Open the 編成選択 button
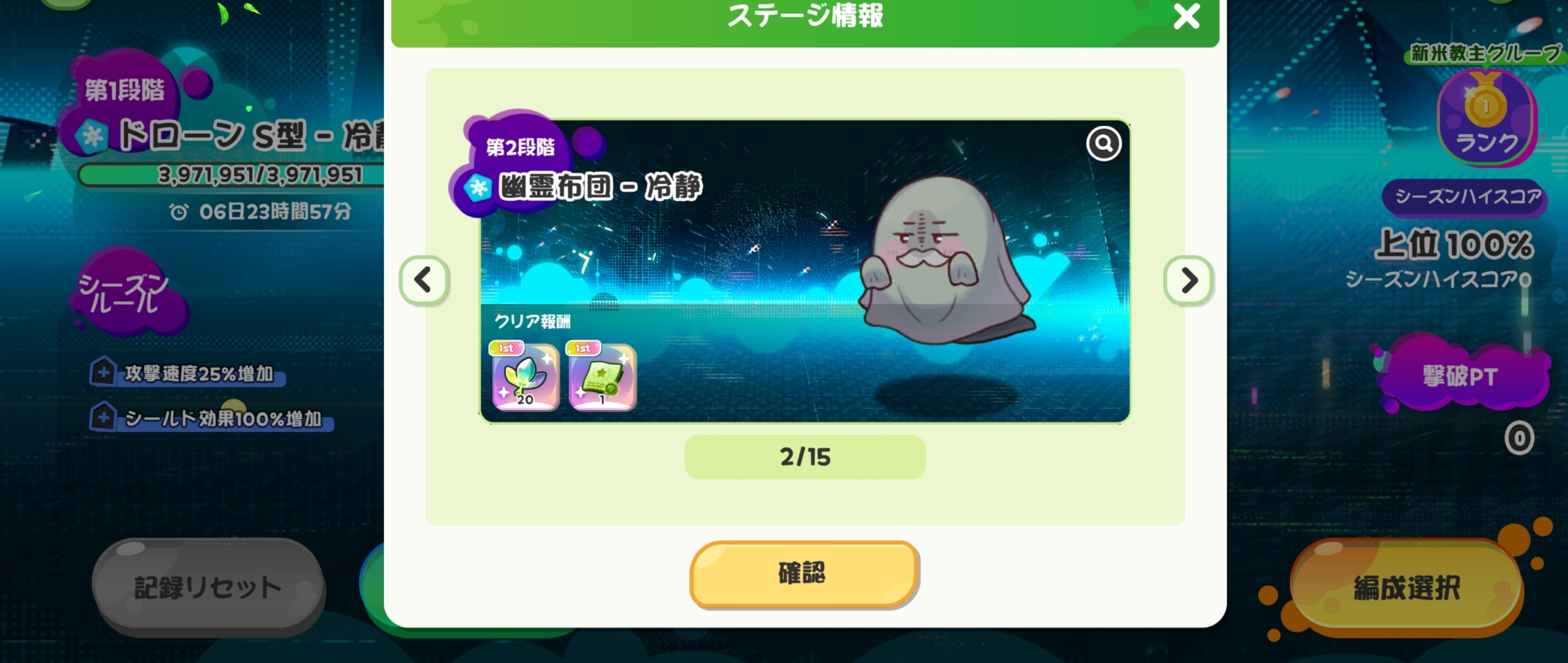The width and height of the screenshot is (1568, 663). 1406,588
